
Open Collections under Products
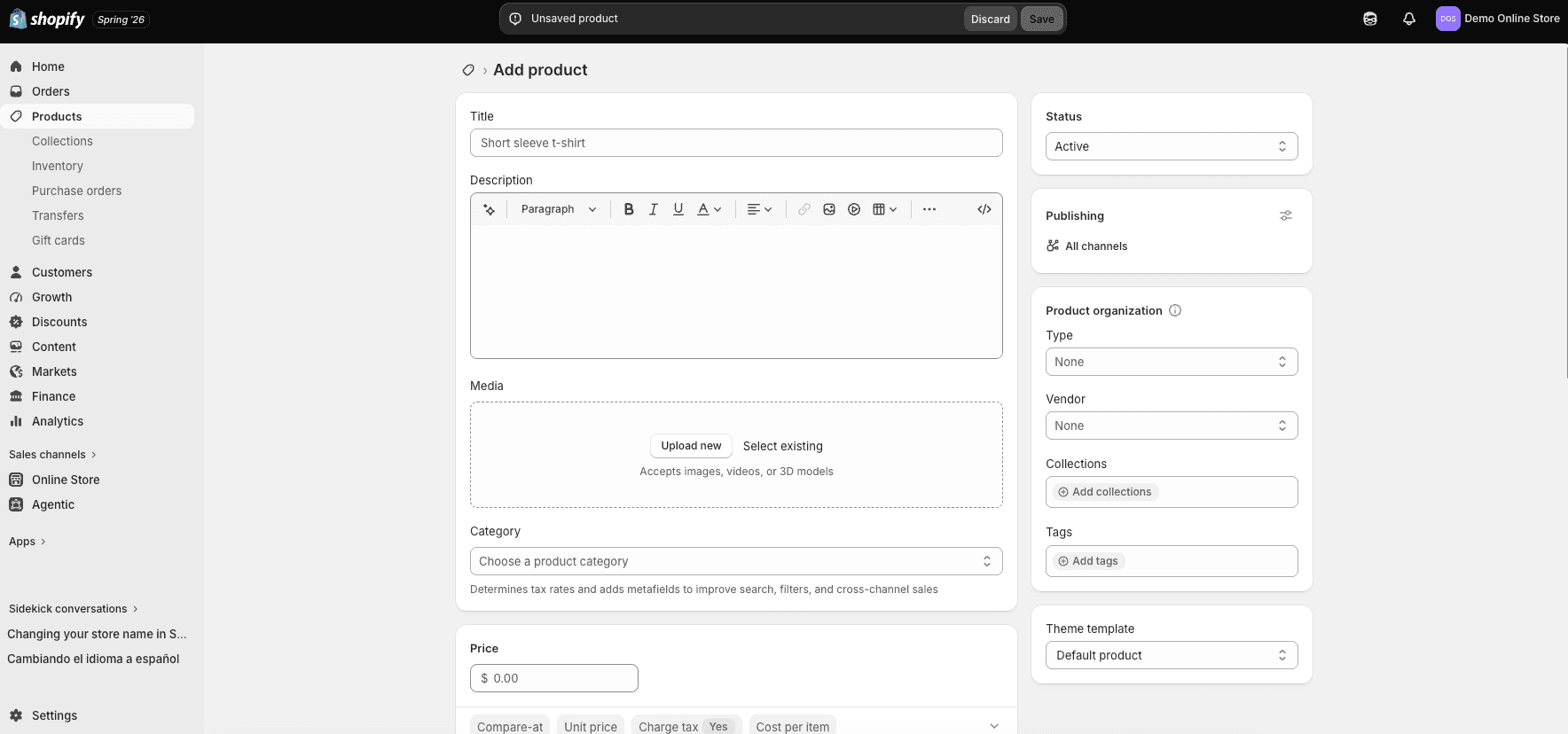point(62,141)
